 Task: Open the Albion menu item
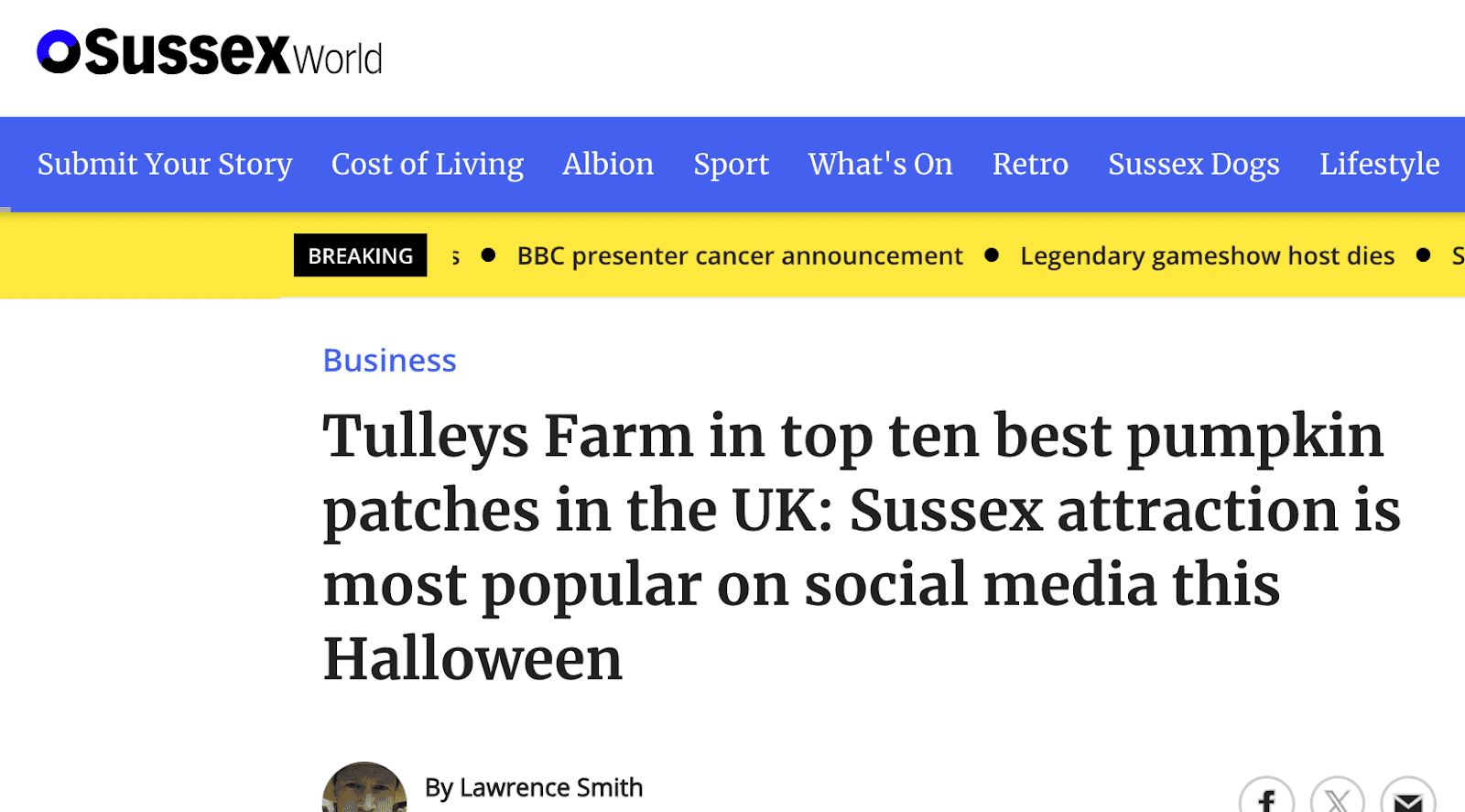point(608,164)
